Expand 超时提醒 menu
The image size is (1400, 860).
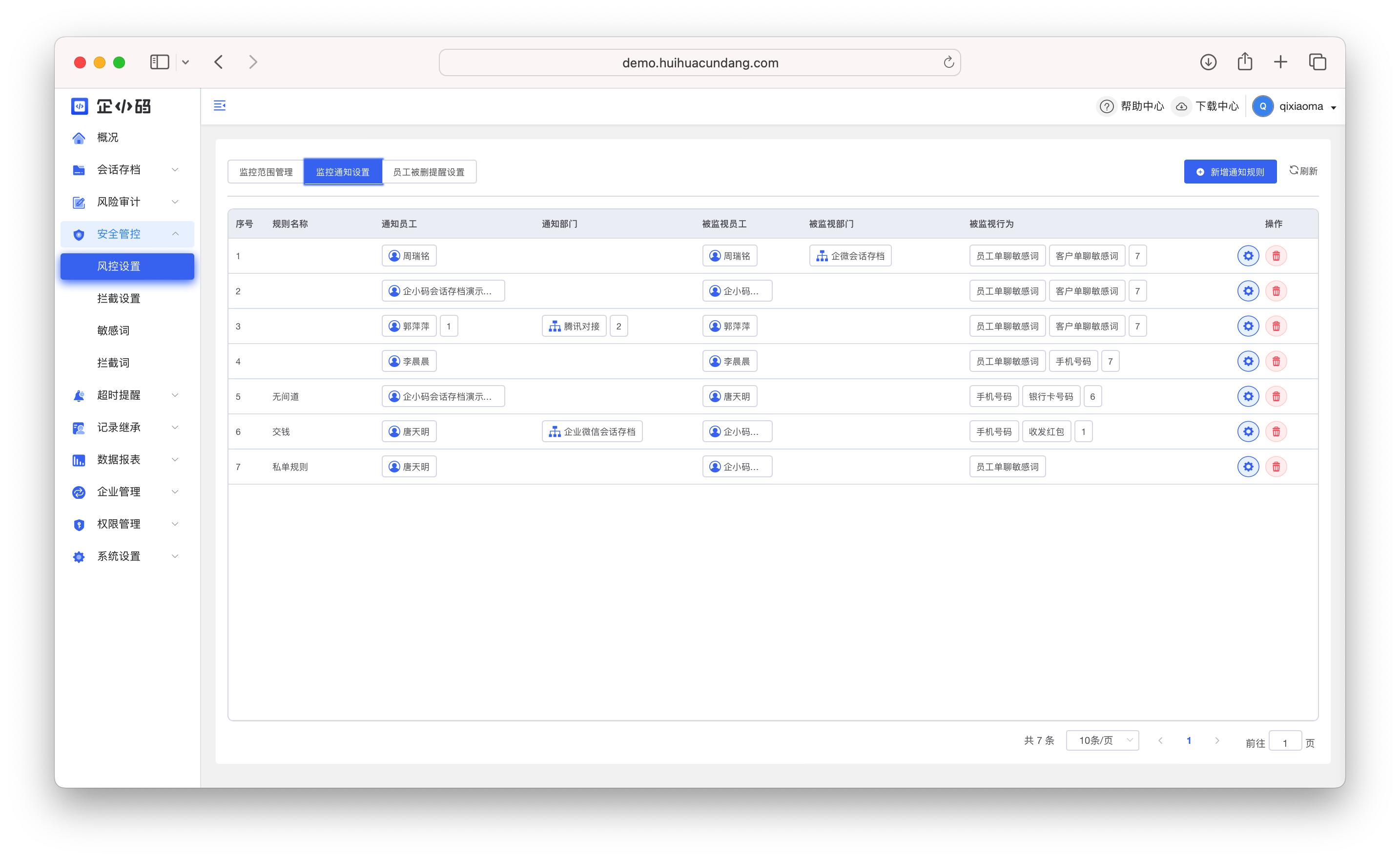(x=127, y=395)
